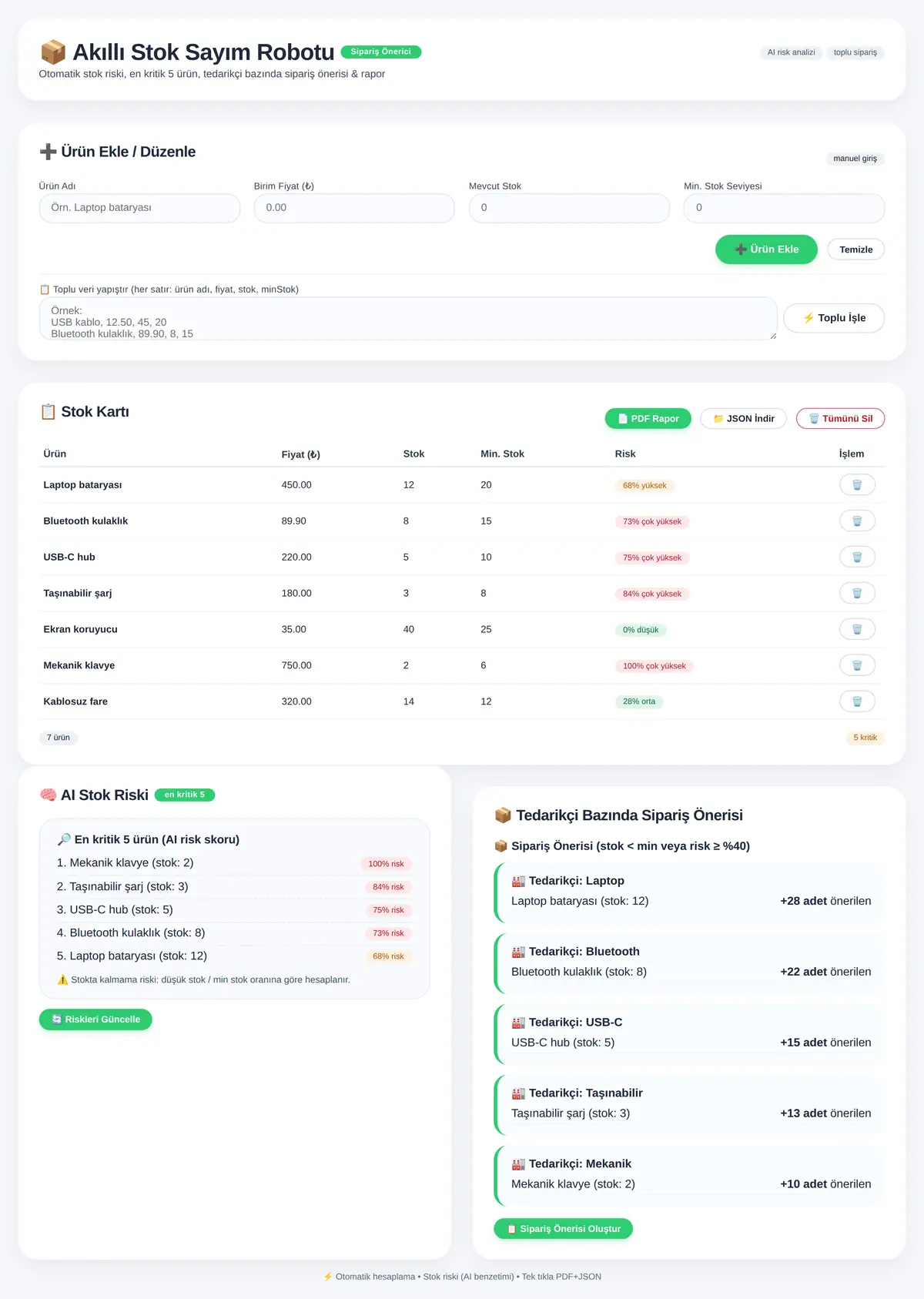This screenshot has height=1299, width=924.
Task: Delete the Kablosuz fare row
Action: coord(857,701)
